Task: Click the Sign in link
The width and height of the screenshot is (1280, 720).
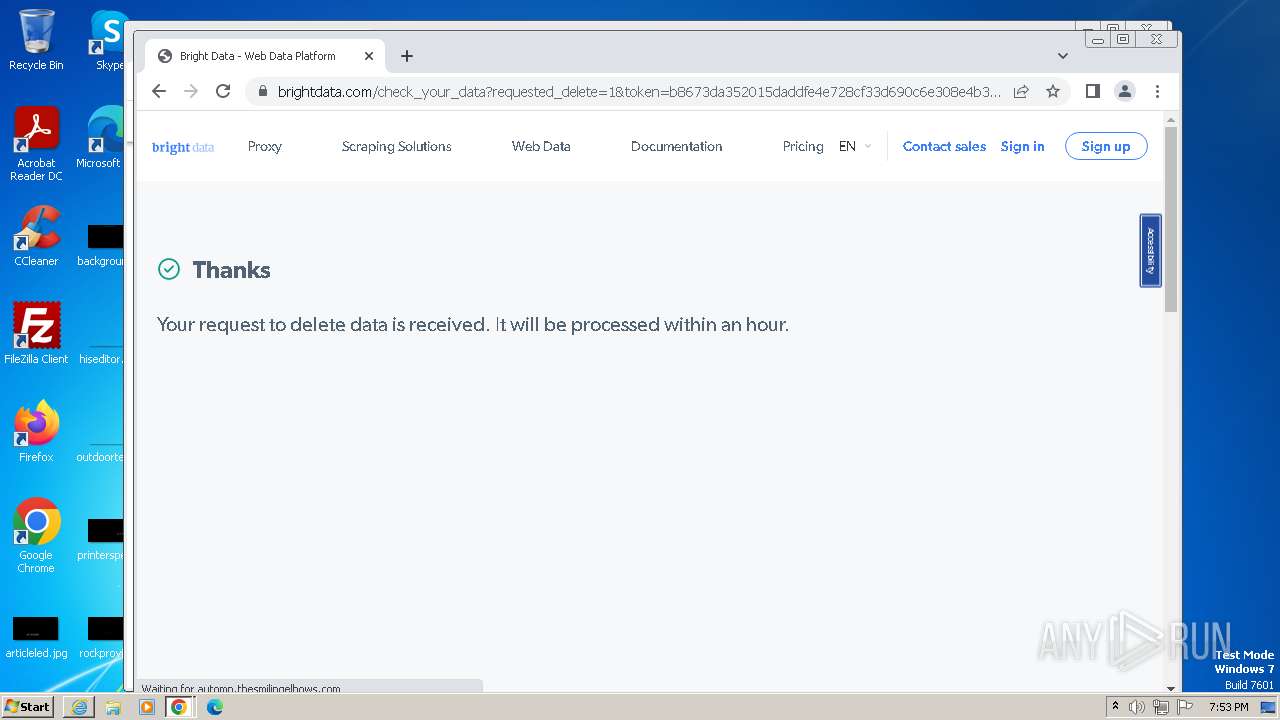Action: coord(1022,146)
